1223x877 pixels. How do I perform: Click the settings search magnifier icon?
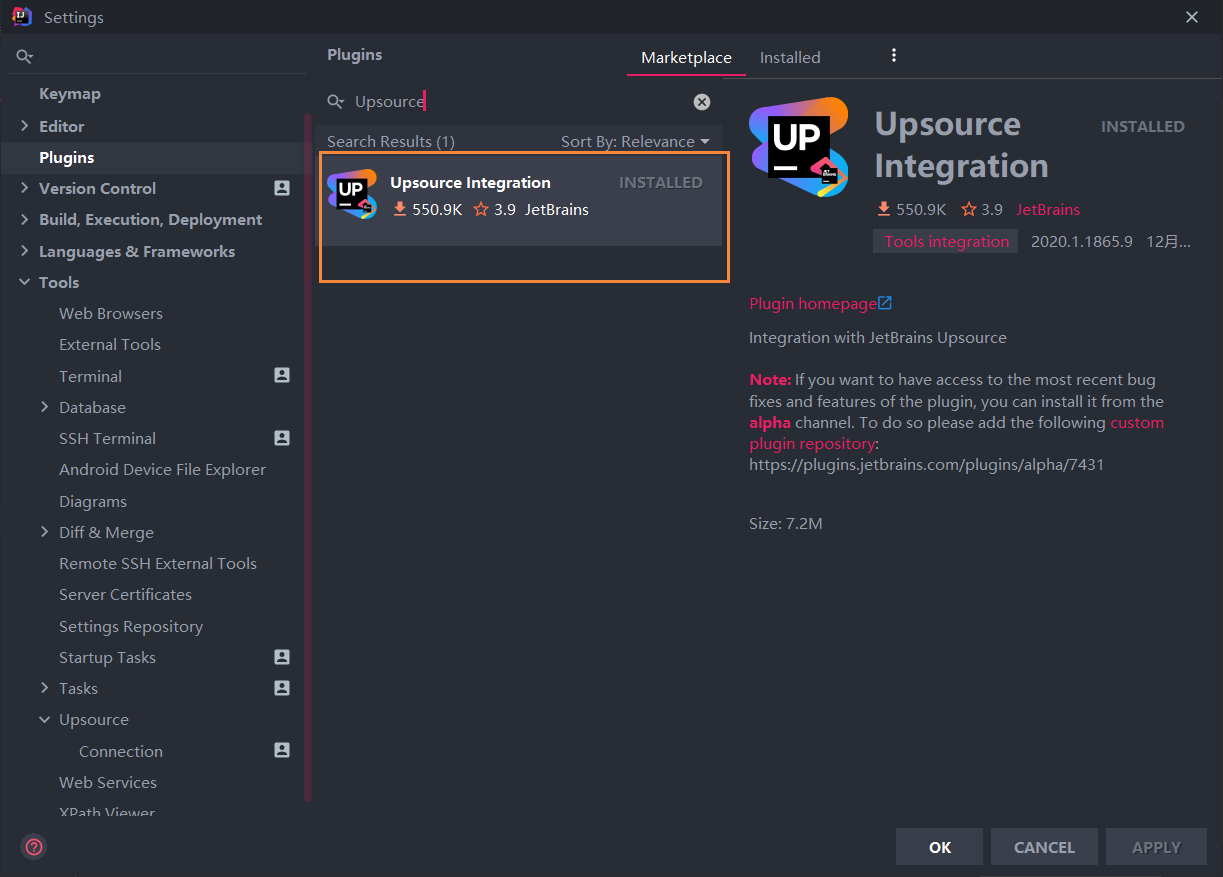click(25, 57)
